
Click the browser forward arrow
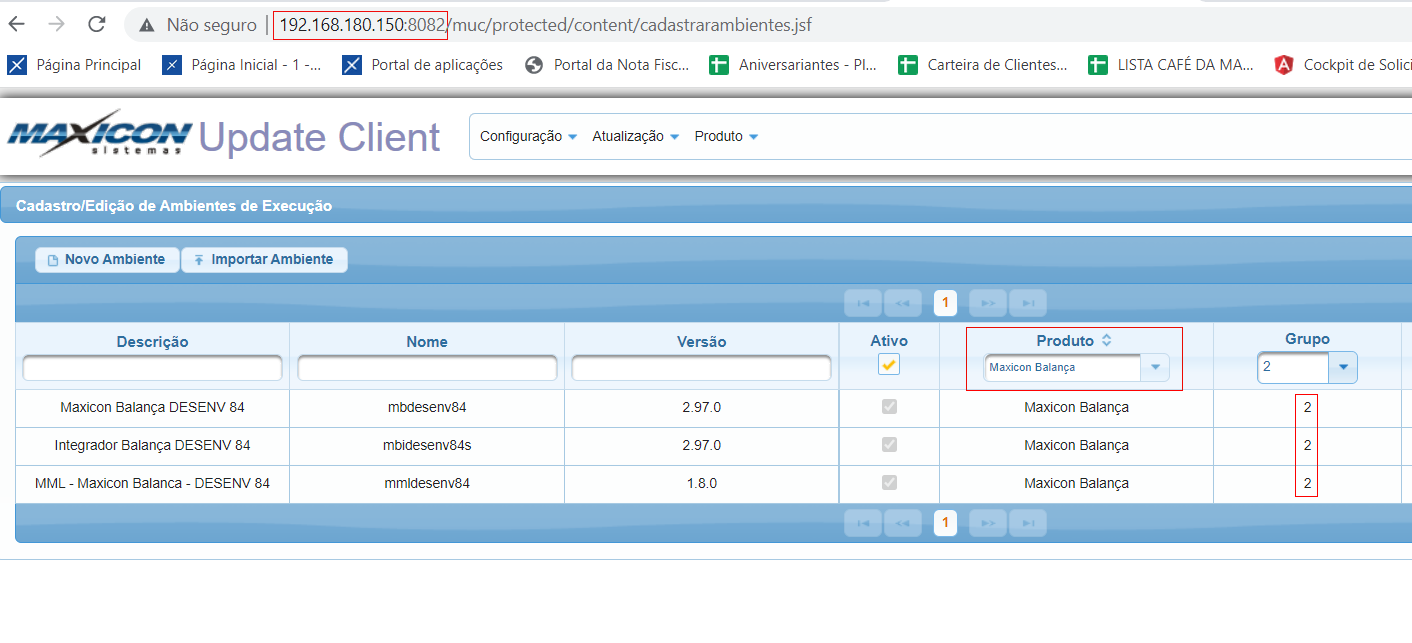pos(57,25)
